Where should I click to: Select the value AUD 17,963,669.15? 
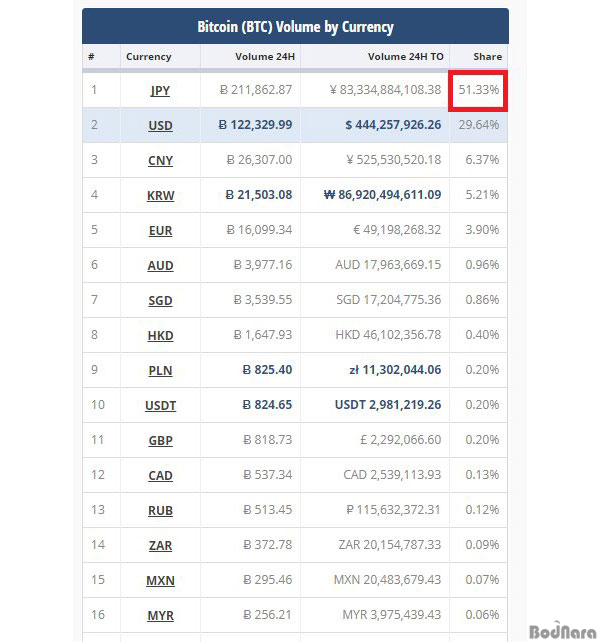click(388, 264)
